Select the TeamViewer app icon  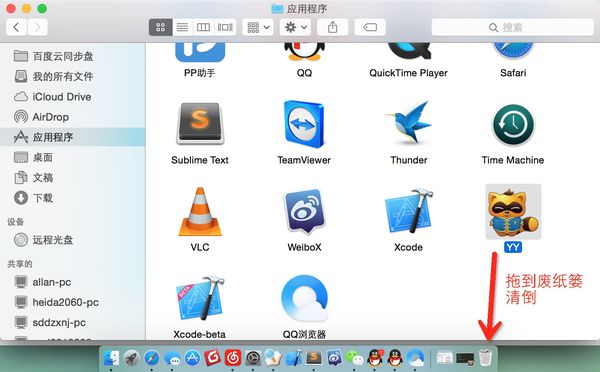tap(304, 124)
